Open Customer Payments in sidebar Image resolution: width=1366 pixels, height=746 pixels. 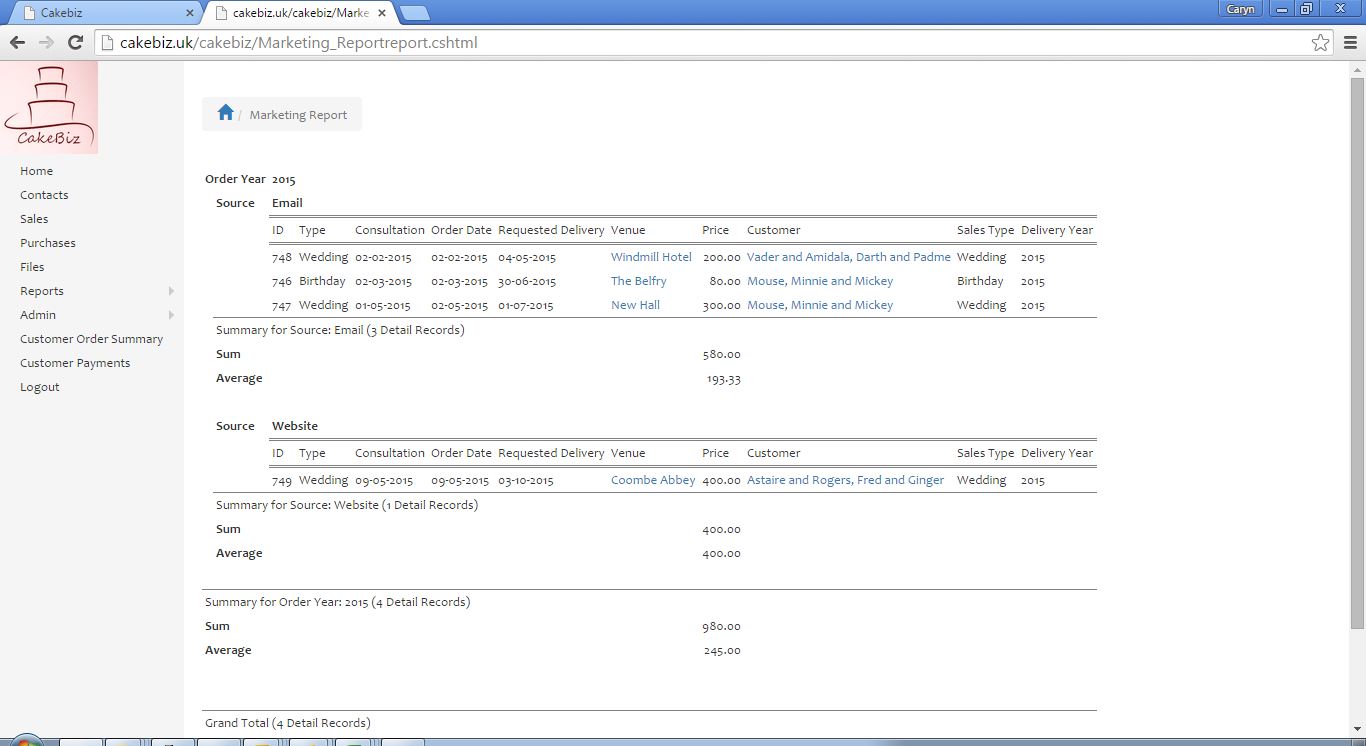pos(75,363)
